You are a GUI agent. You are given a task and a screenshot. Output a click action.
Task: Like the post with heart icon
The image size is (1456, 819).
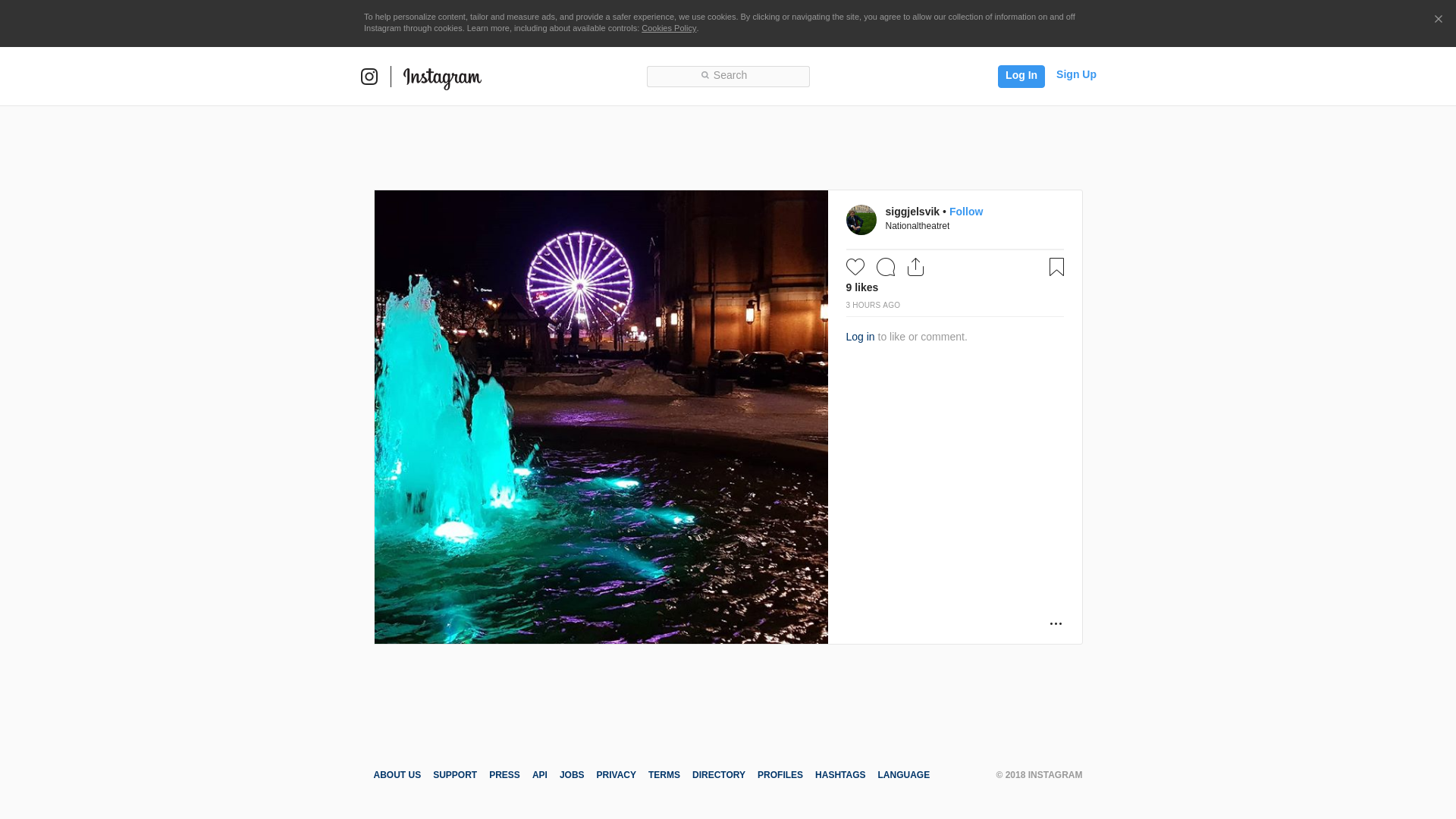point(855,267)
